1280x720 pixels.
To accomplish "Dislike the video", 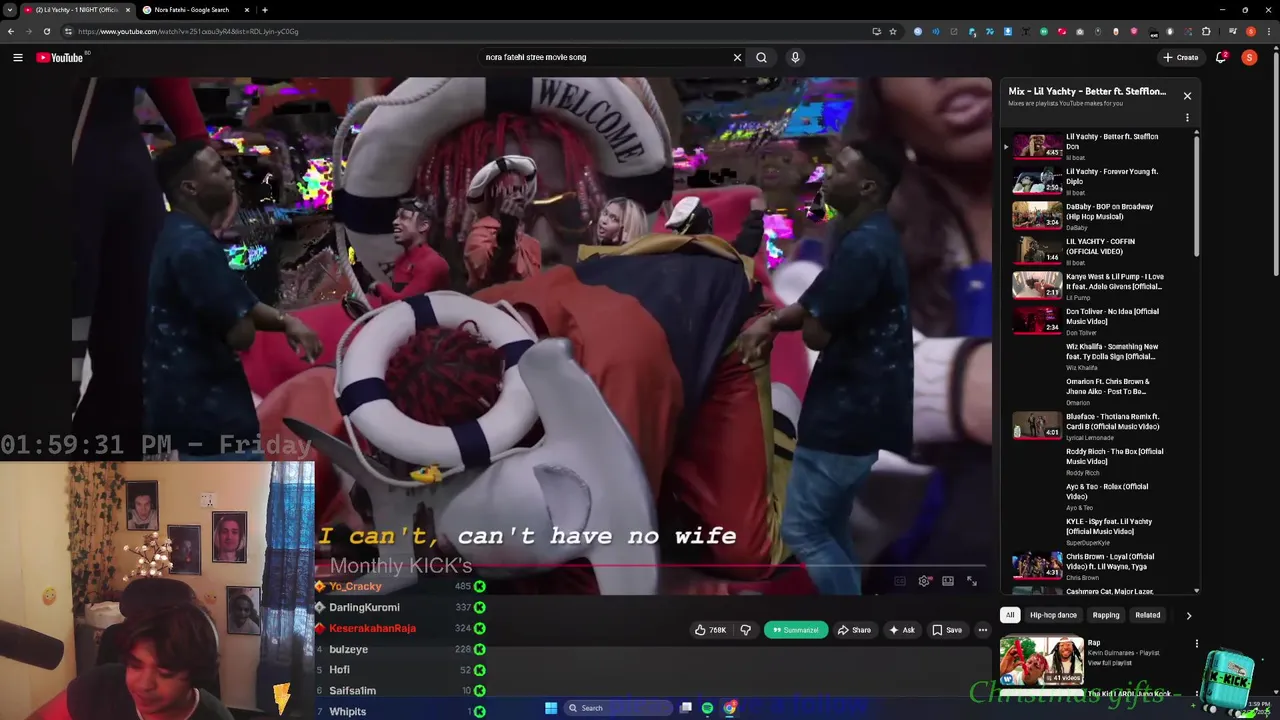I will coord(745,630).
